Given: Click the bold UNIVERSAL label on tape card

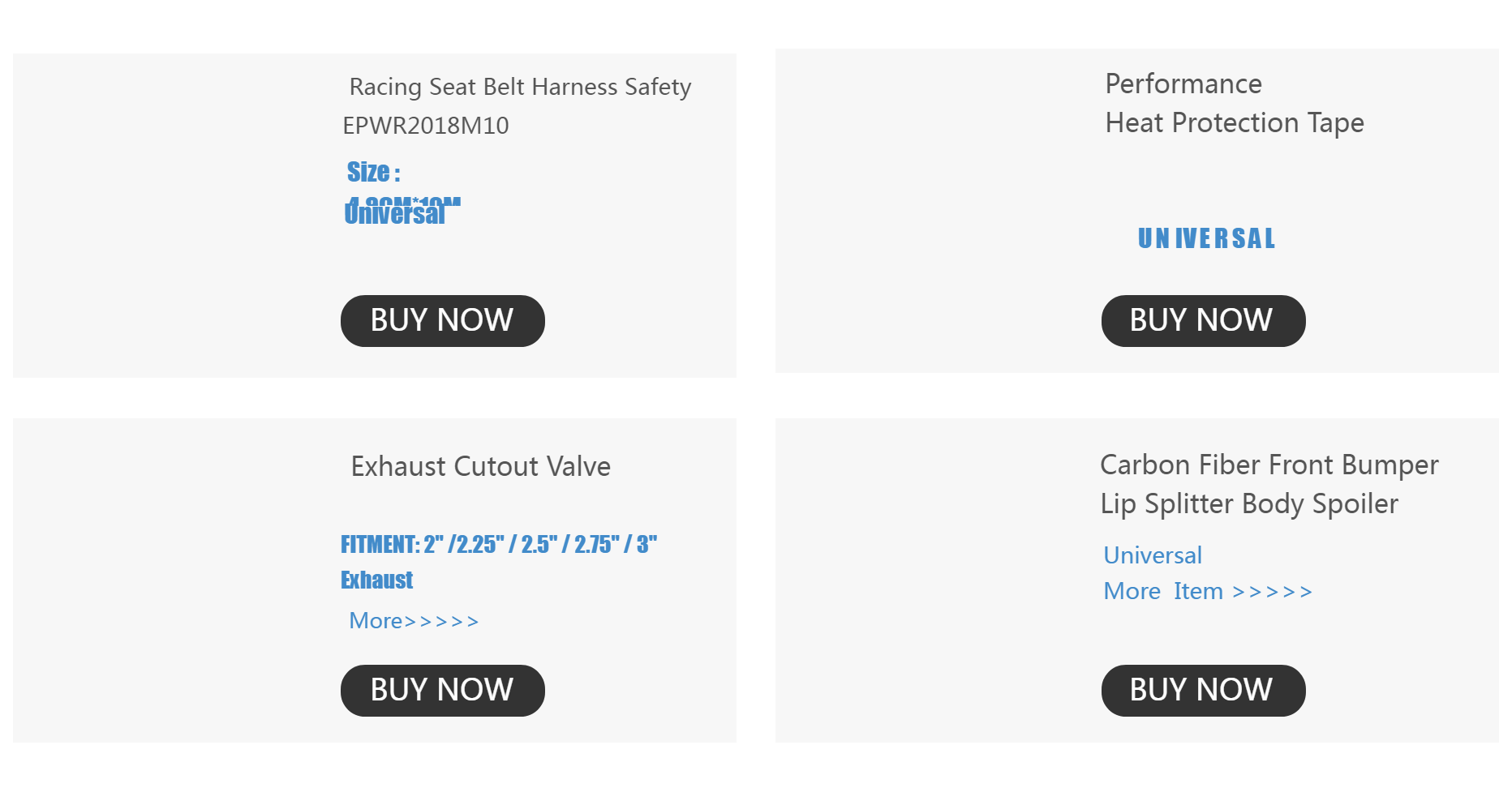Looking at the screenshot, I should [1206, 238].
